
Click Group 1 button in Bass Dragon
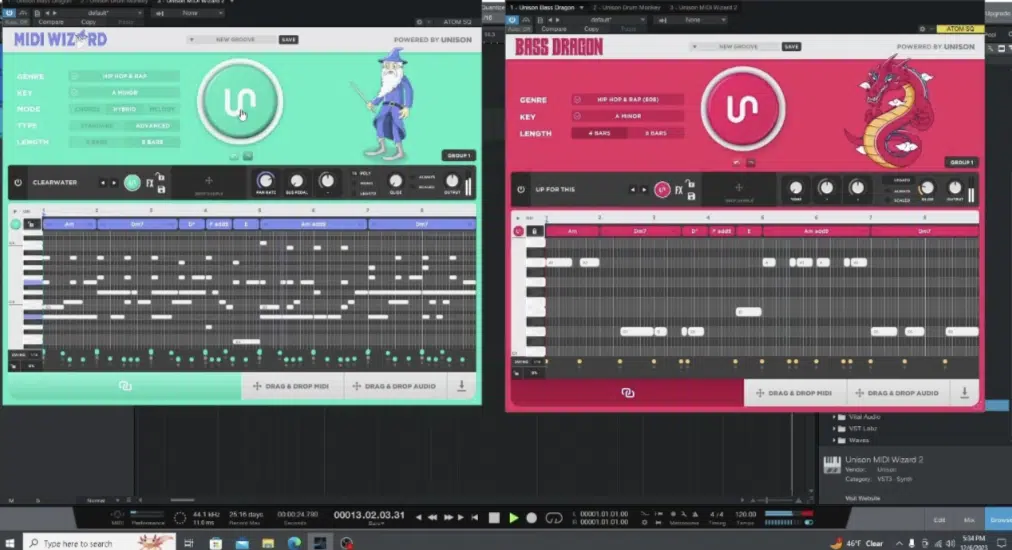pos(961,163)
